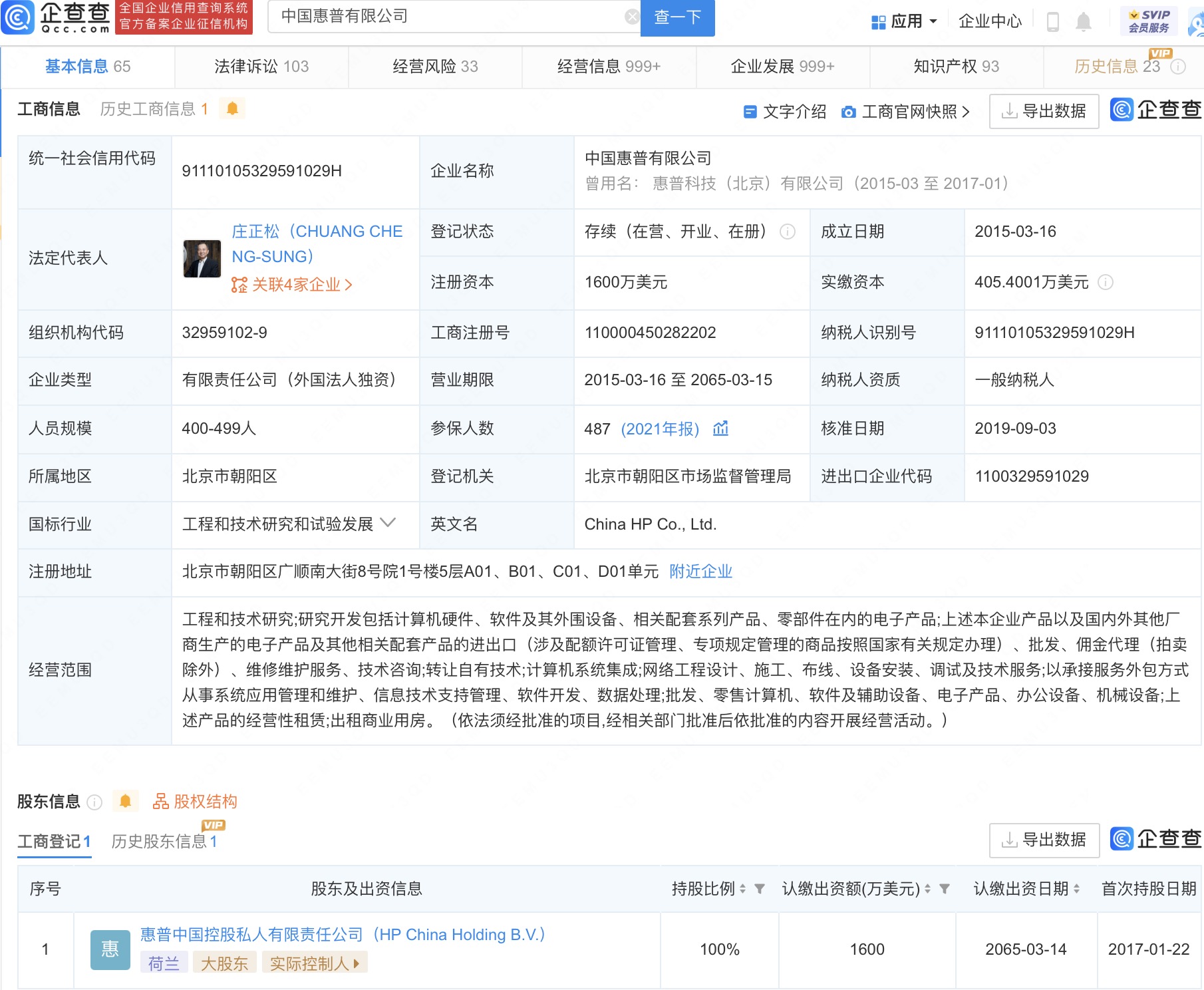The image size is (1204, 990).
Task: Toggle the business info monitoring bell
Action: 232,108
